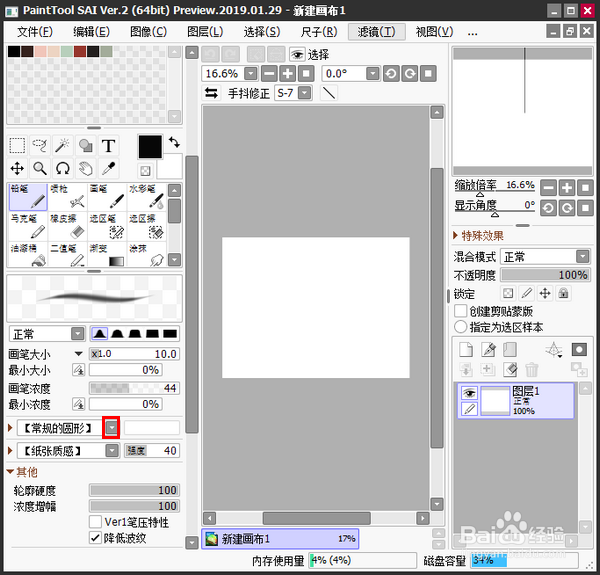Open the 文件(F) menu

tap(35, 32)
